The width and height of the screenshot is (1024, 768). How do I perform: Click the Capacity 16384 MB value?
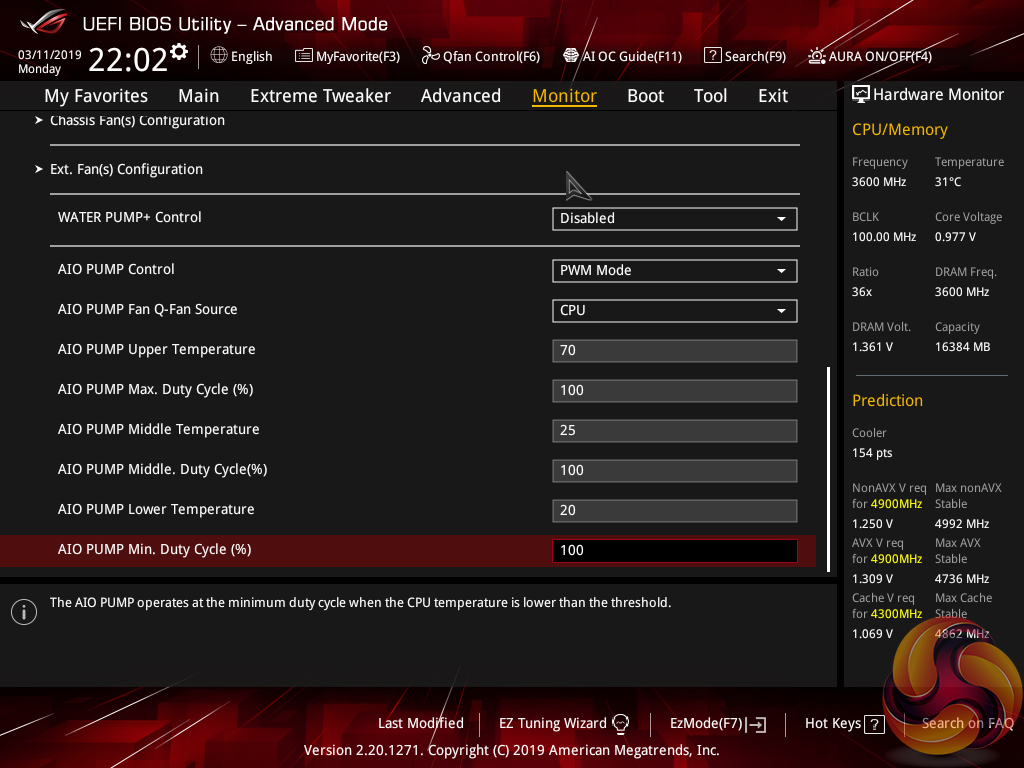962,347
